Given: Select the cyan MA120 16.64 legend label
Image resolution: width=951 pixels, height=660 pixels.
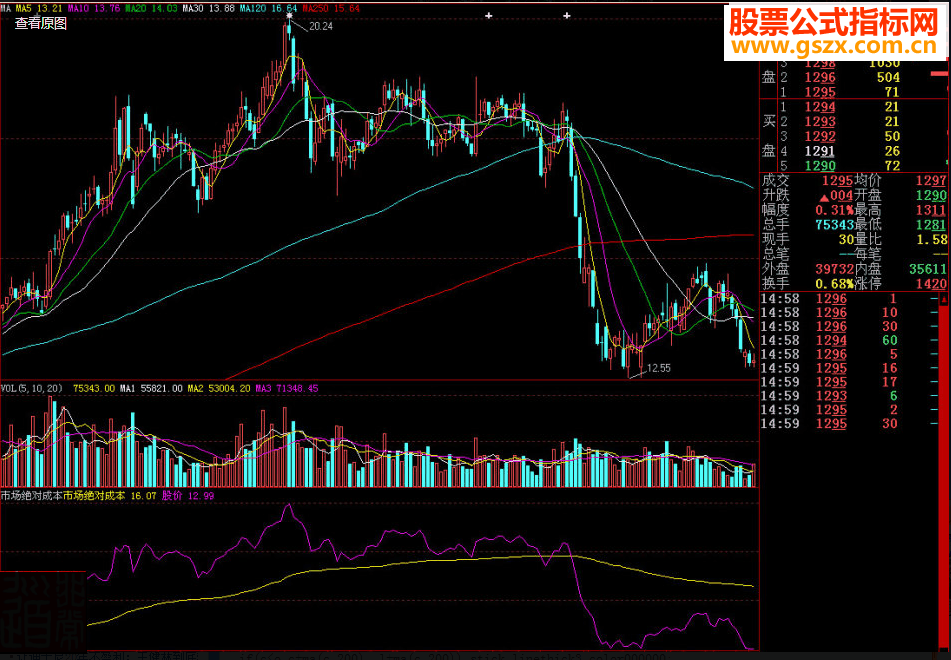Looking at the screenshot, I should [x=268, y=8].
